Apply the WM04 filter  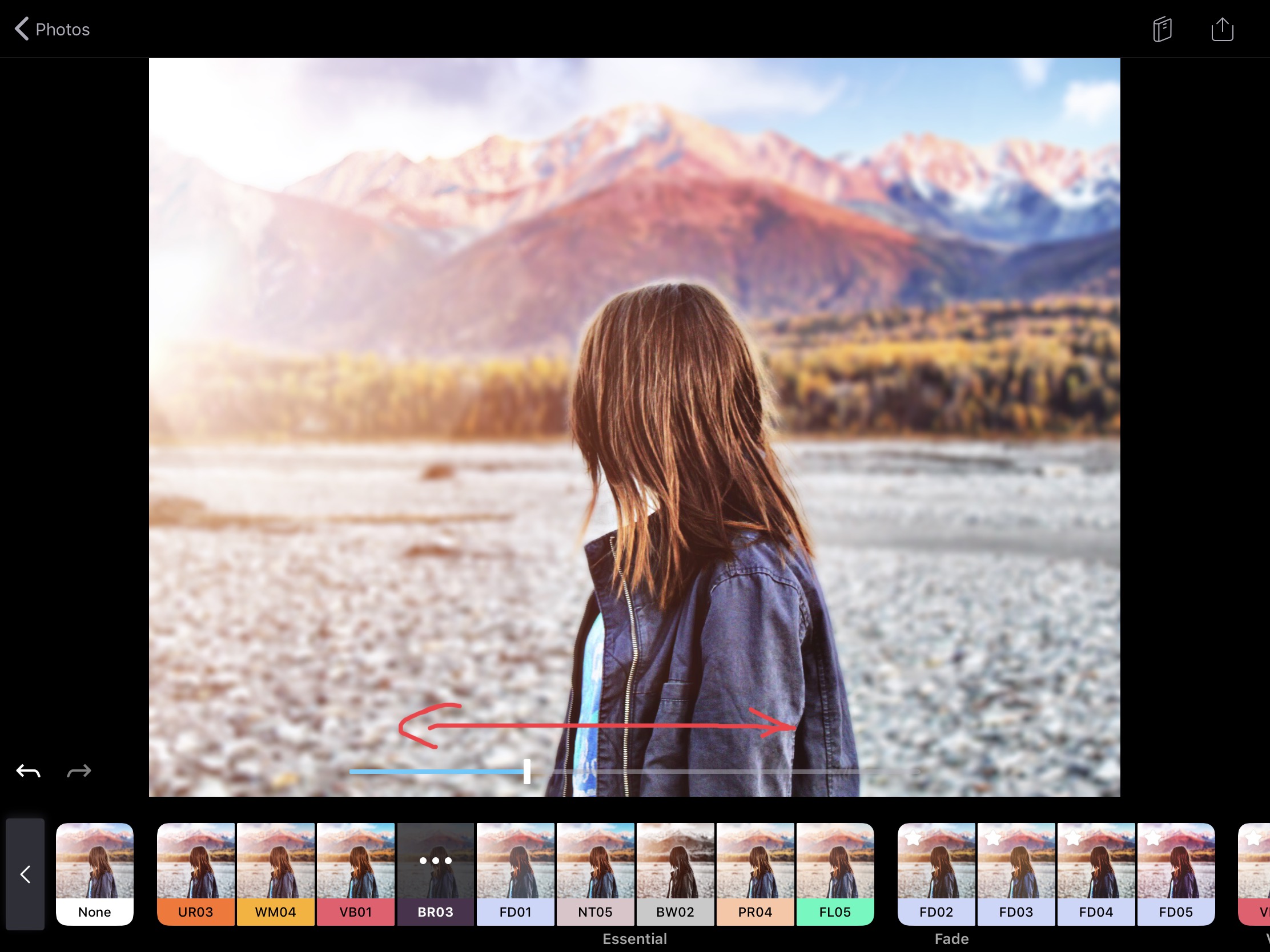tap(276, 874)
